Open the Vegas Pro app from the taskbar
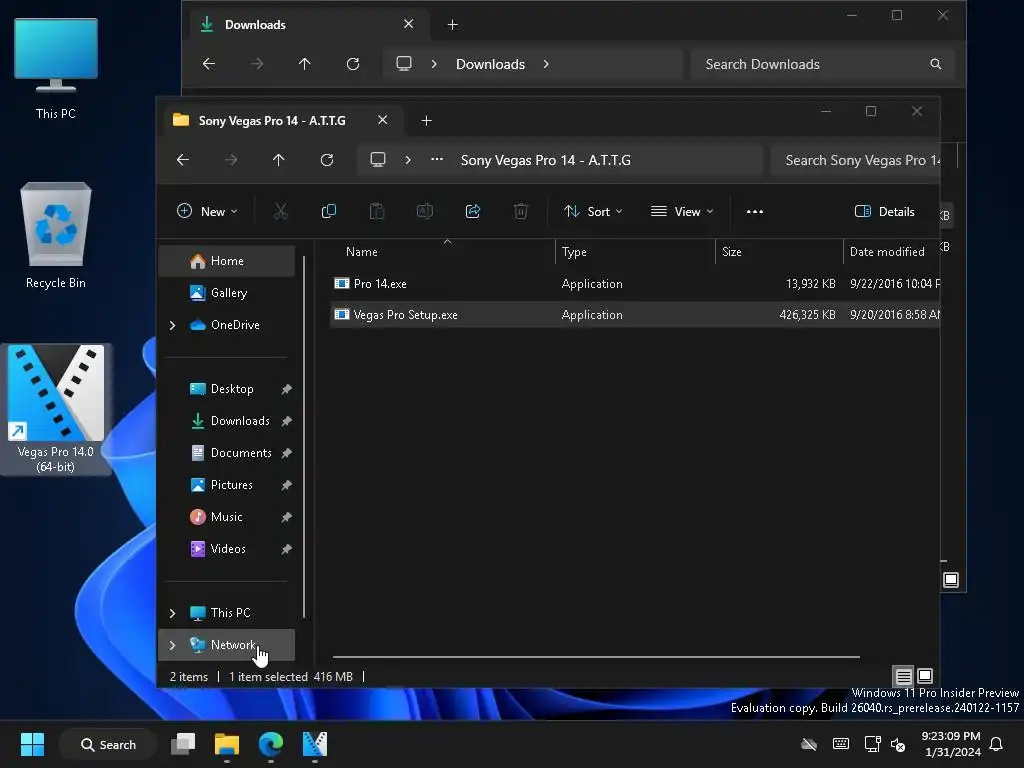 [315, 744]
